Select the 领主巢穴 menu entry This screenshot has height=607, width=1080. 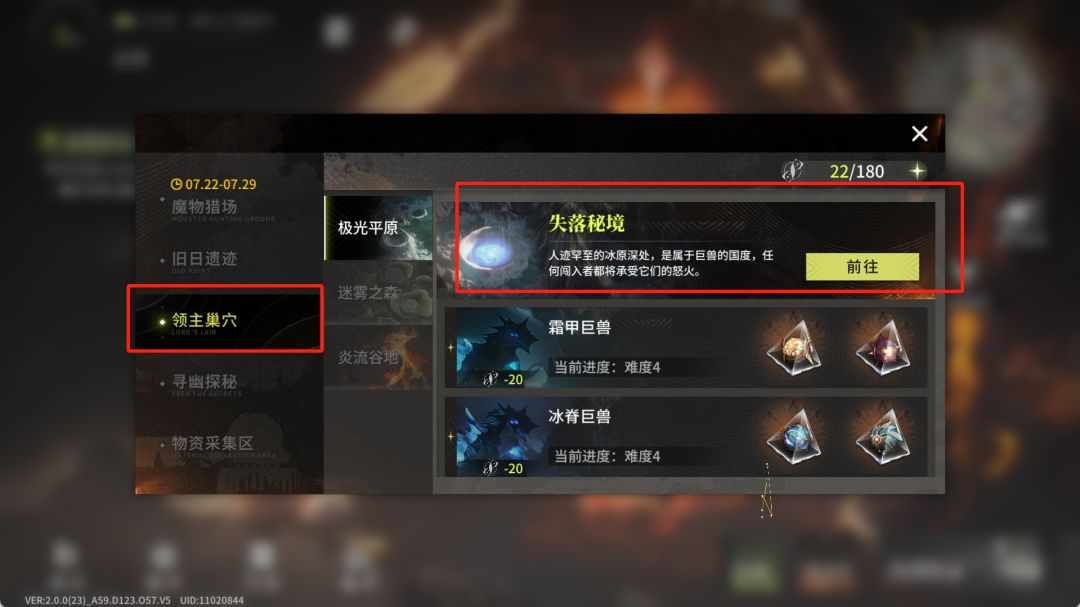pyautogui.click(x=225, y=320)
